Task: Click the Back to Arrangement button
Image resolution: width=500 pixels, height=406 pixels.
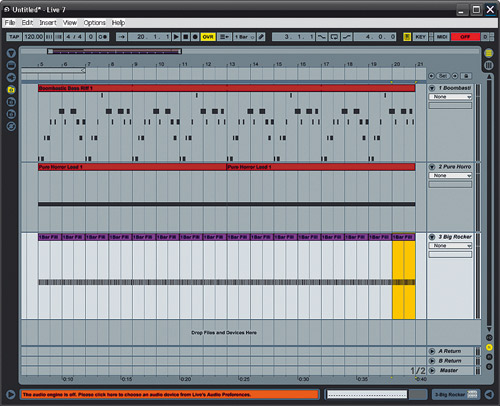Action: (x=224, y=37)
